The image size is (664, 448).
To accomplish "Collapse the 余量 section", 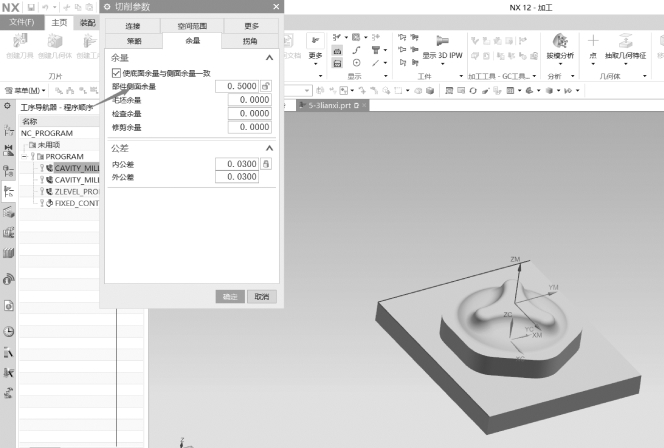I will [x=268, y=58].
